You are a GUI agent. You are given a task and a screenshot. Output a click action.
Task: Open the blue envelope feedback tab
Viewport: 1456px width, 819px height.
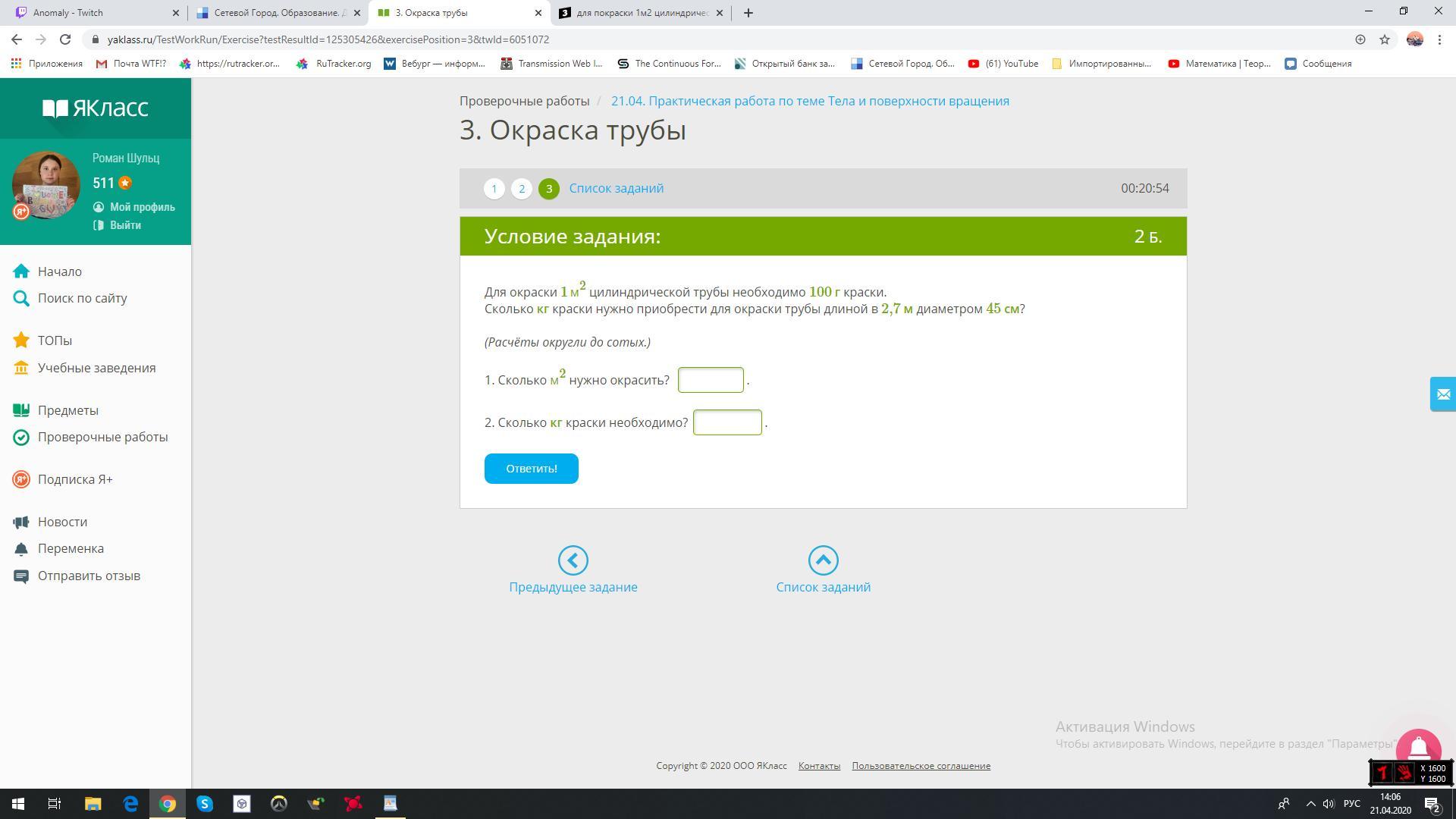click(1442, 394)
